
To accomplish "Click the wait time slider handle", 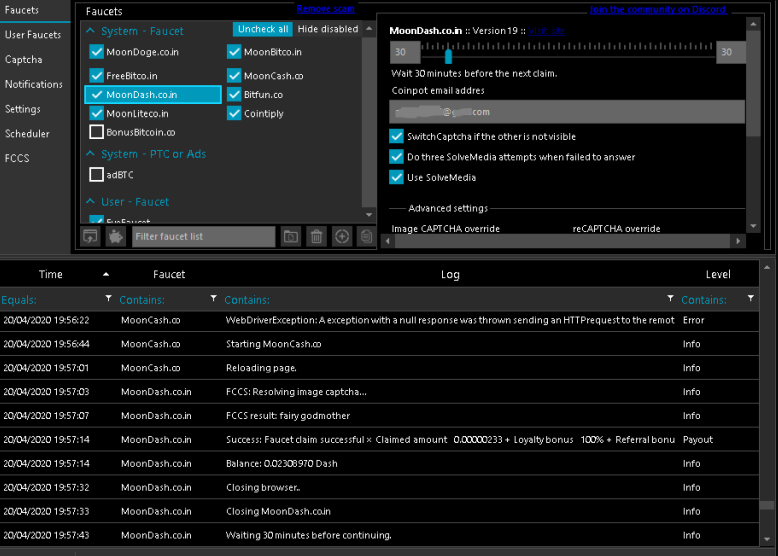I will coord(448,55).
